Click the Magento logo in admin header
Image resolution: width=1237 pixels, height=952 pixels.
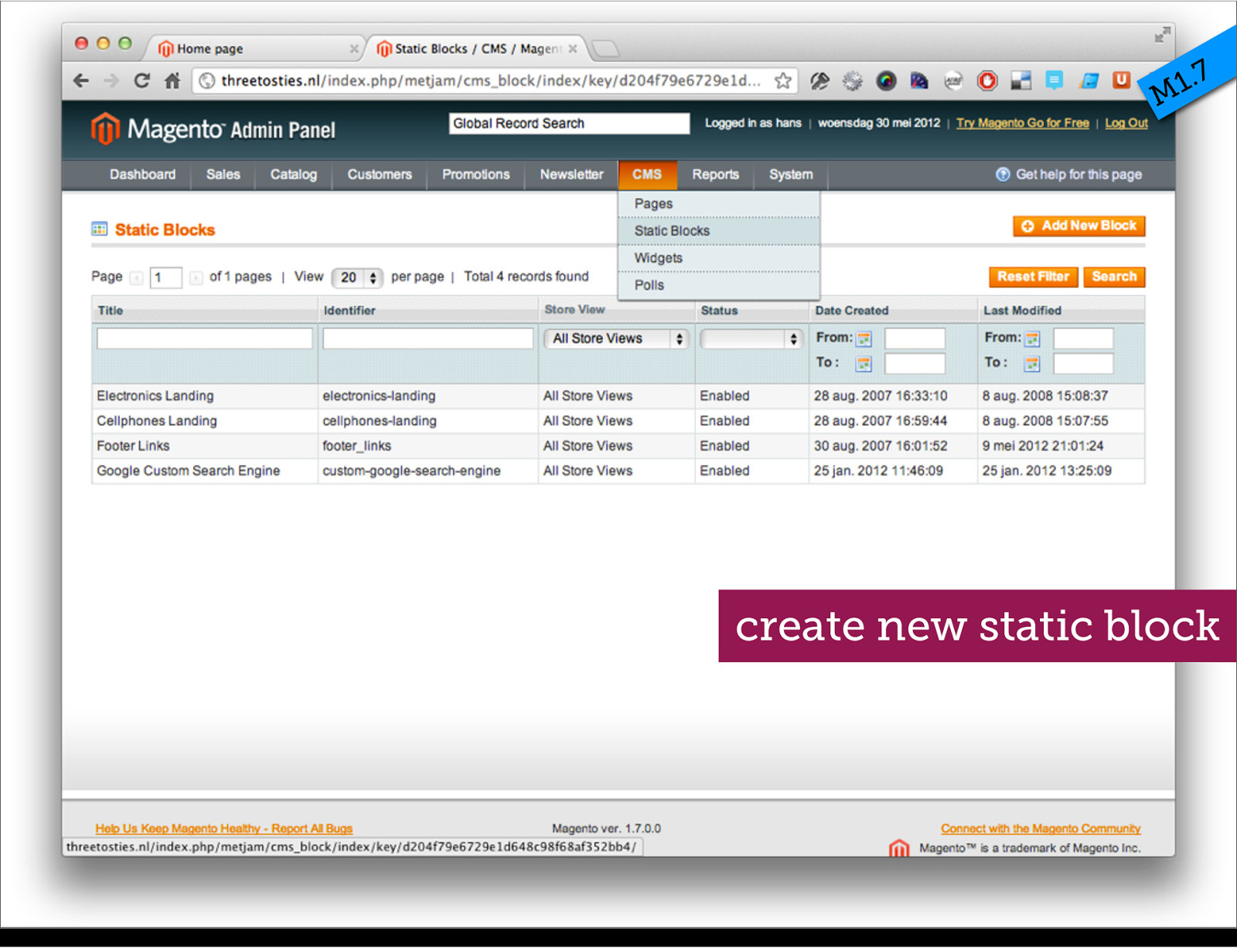213,129
